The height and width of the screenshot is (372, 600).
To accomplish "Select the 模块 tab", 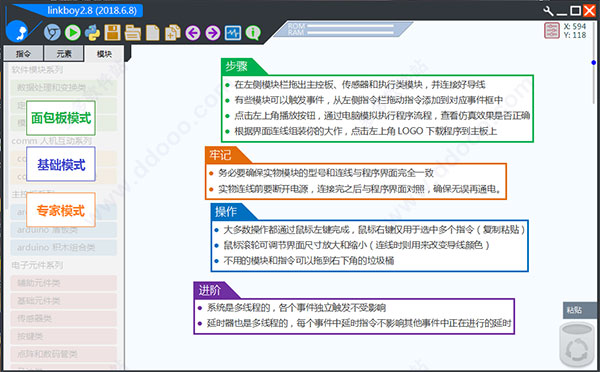I will coord(104,54).
